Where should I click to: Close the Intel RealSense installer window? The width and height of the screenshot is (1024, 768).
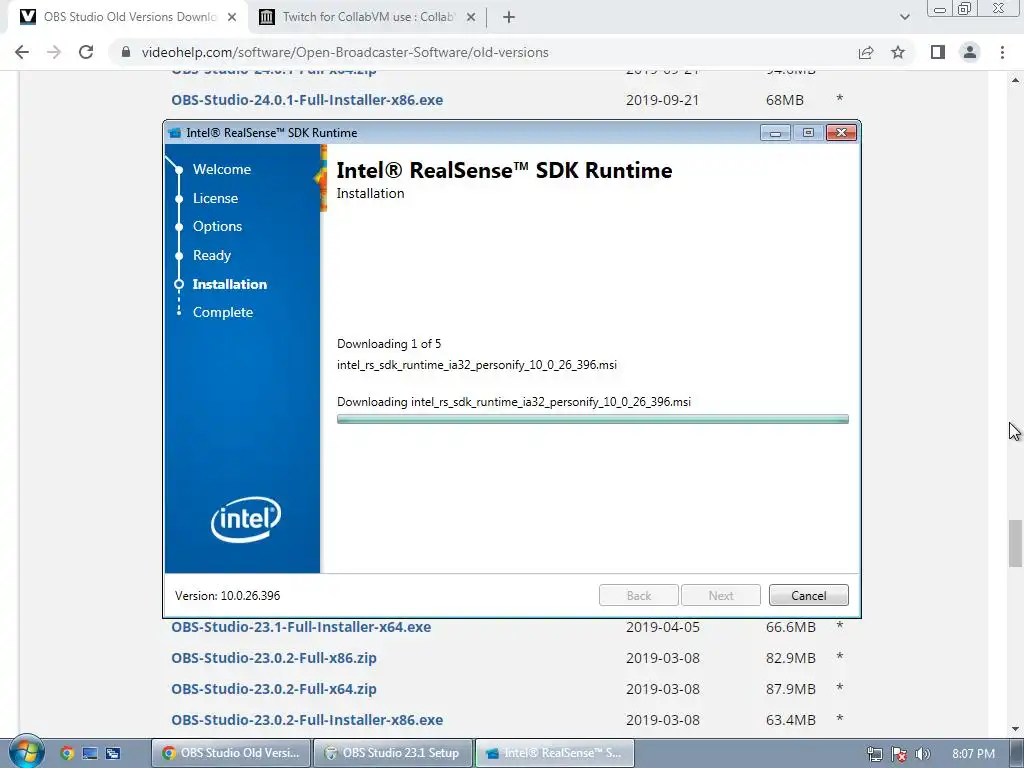[x=841, y=133]
